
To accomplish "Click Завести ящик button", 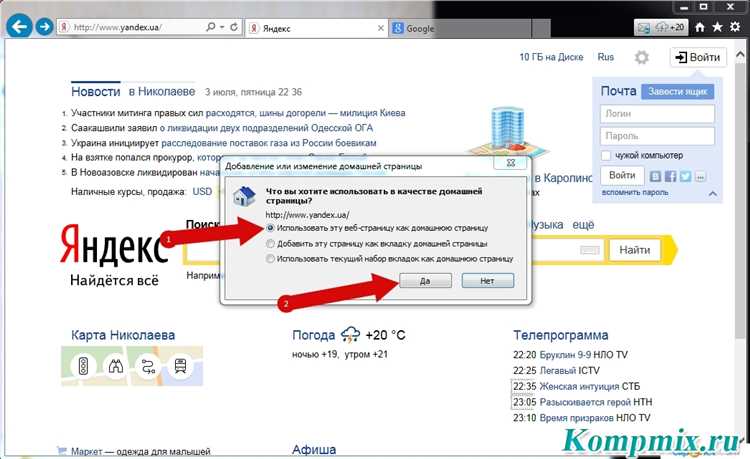I will (678, 91).
